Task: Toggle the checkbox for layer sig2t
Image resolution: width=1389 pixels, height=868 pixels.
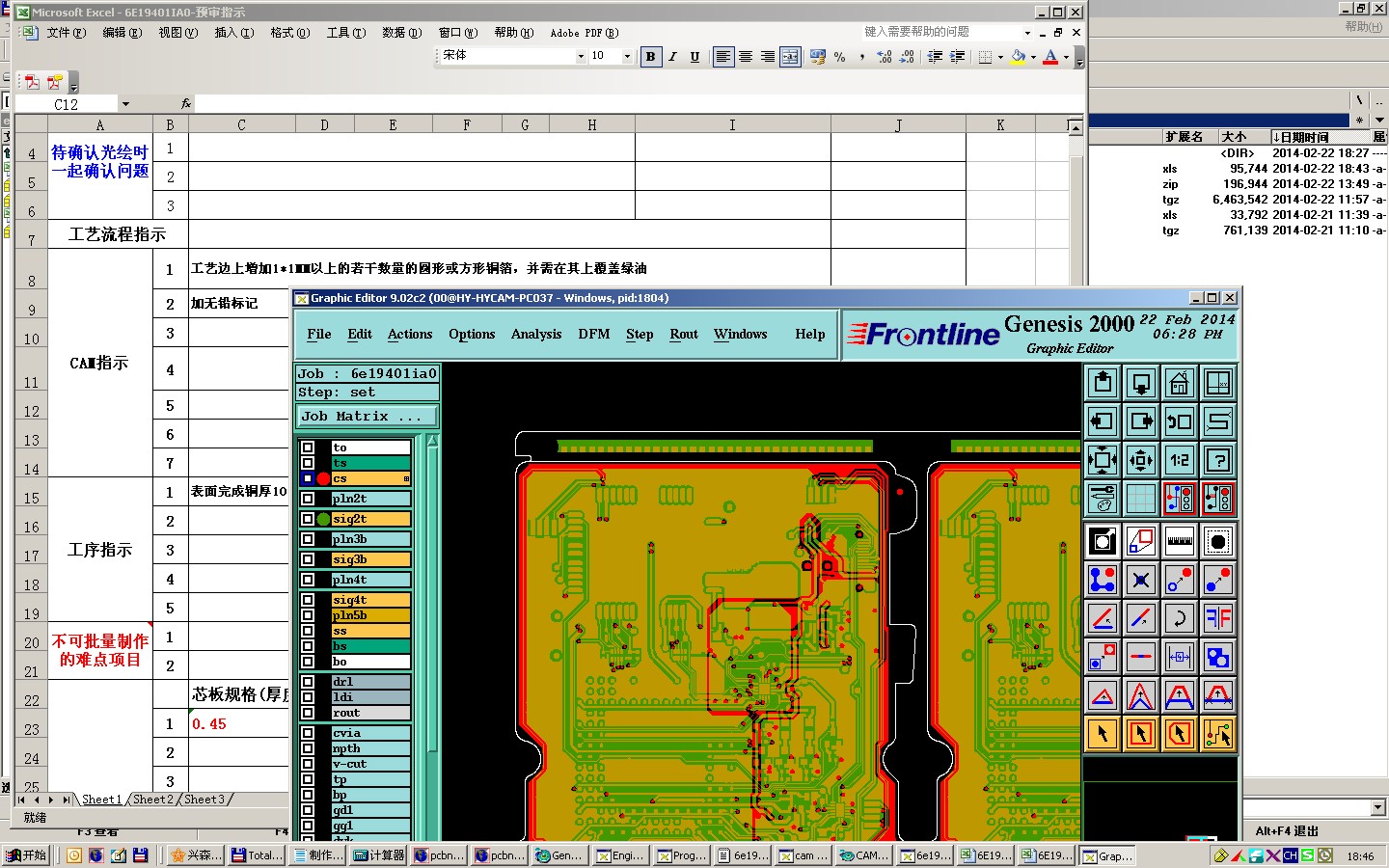Action: (x=308, y=519)
